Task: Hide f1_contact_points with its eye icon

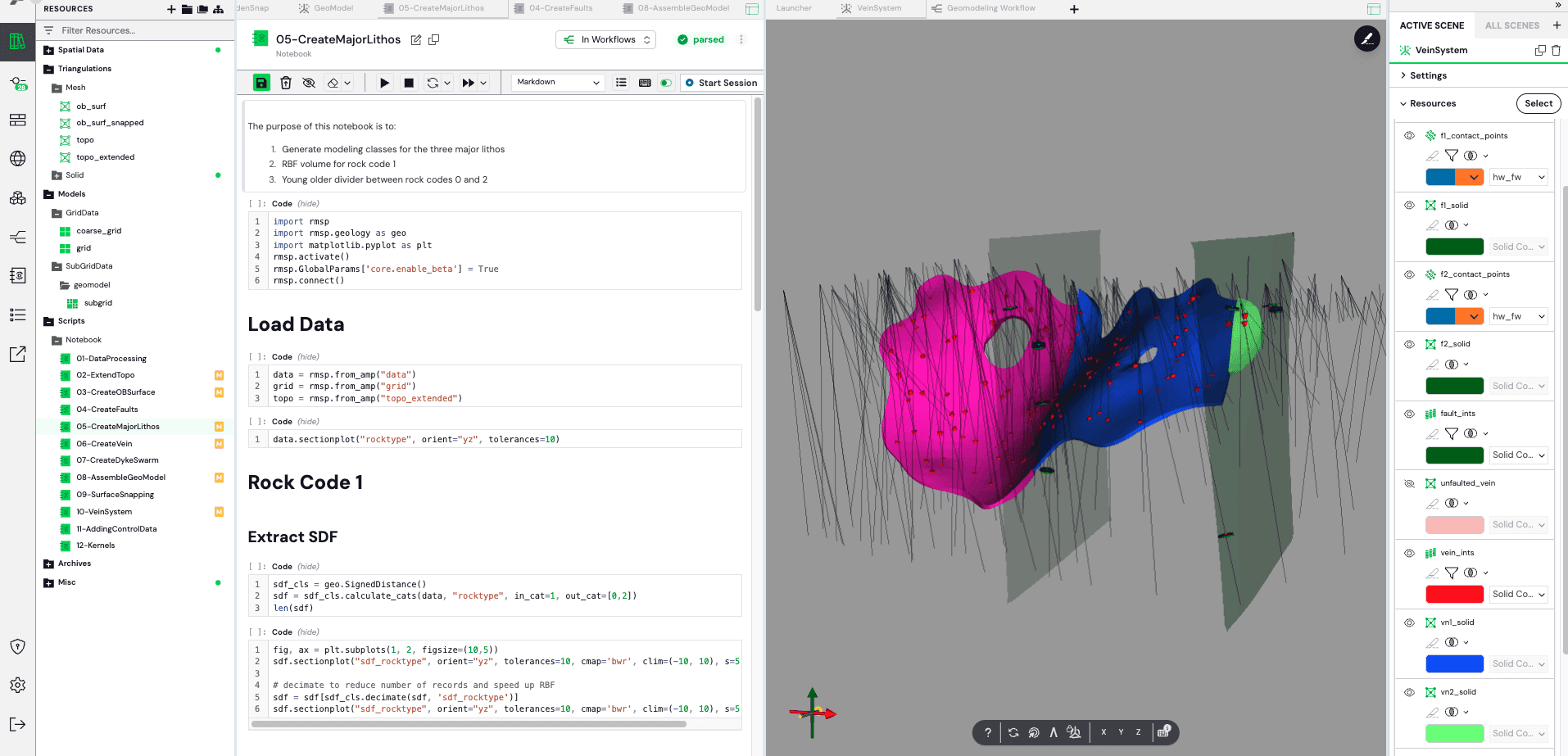Action: tap(1409, 136)
